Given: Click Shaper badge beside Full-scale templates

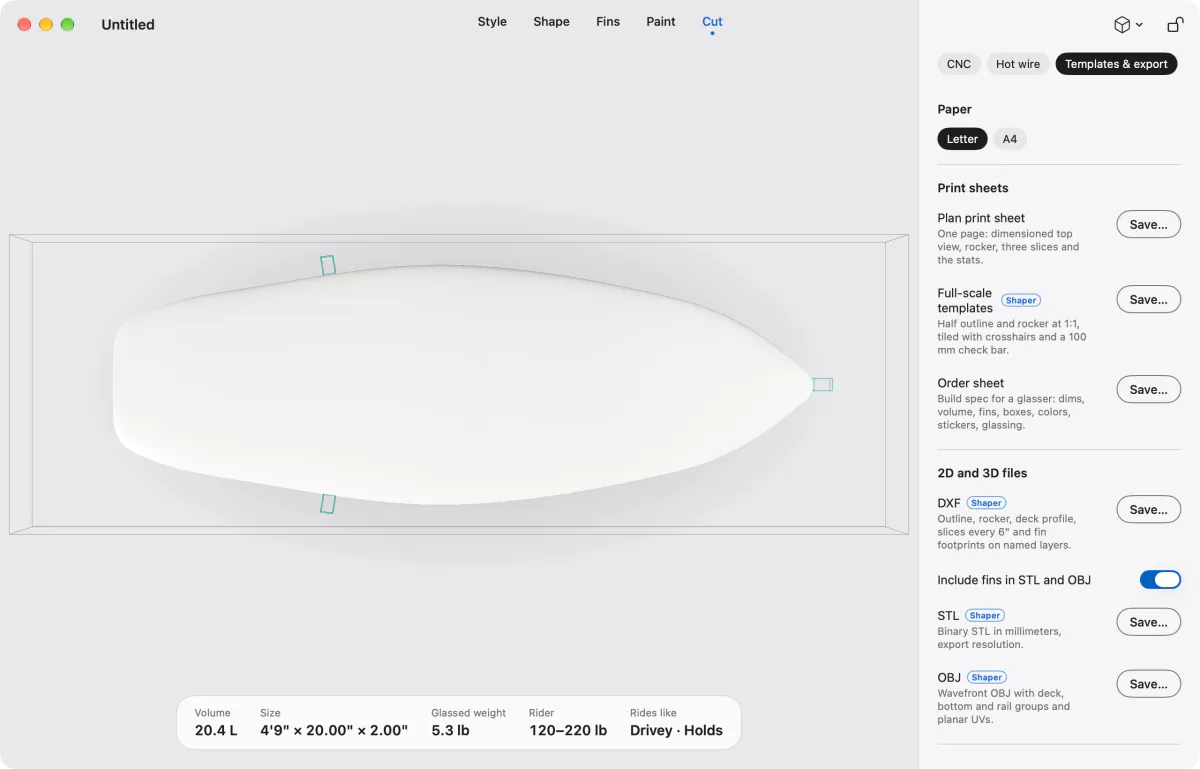Looking at the screenshot, I should [x=1021, y=300].
